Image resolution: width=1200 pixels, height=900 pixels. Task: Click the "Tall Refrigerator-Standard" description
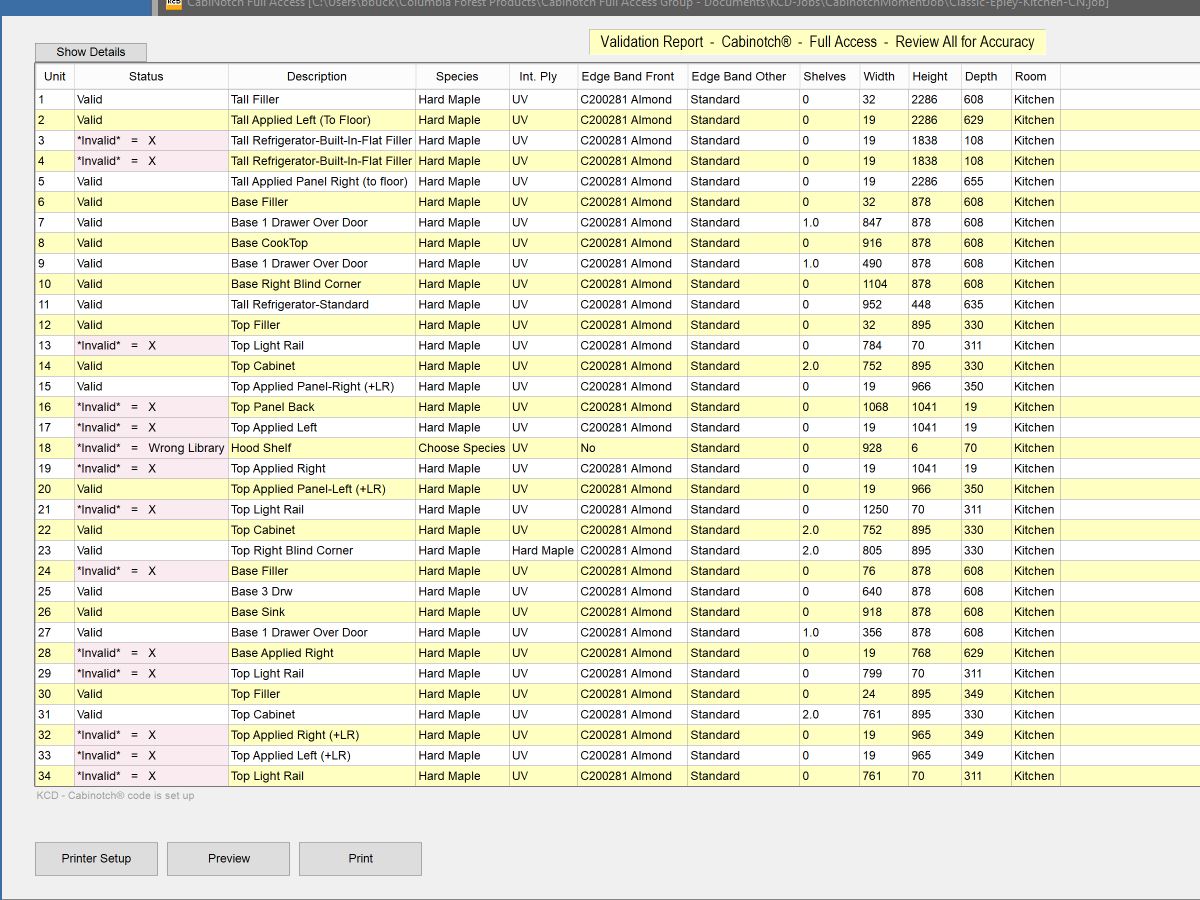pos(322,305)
